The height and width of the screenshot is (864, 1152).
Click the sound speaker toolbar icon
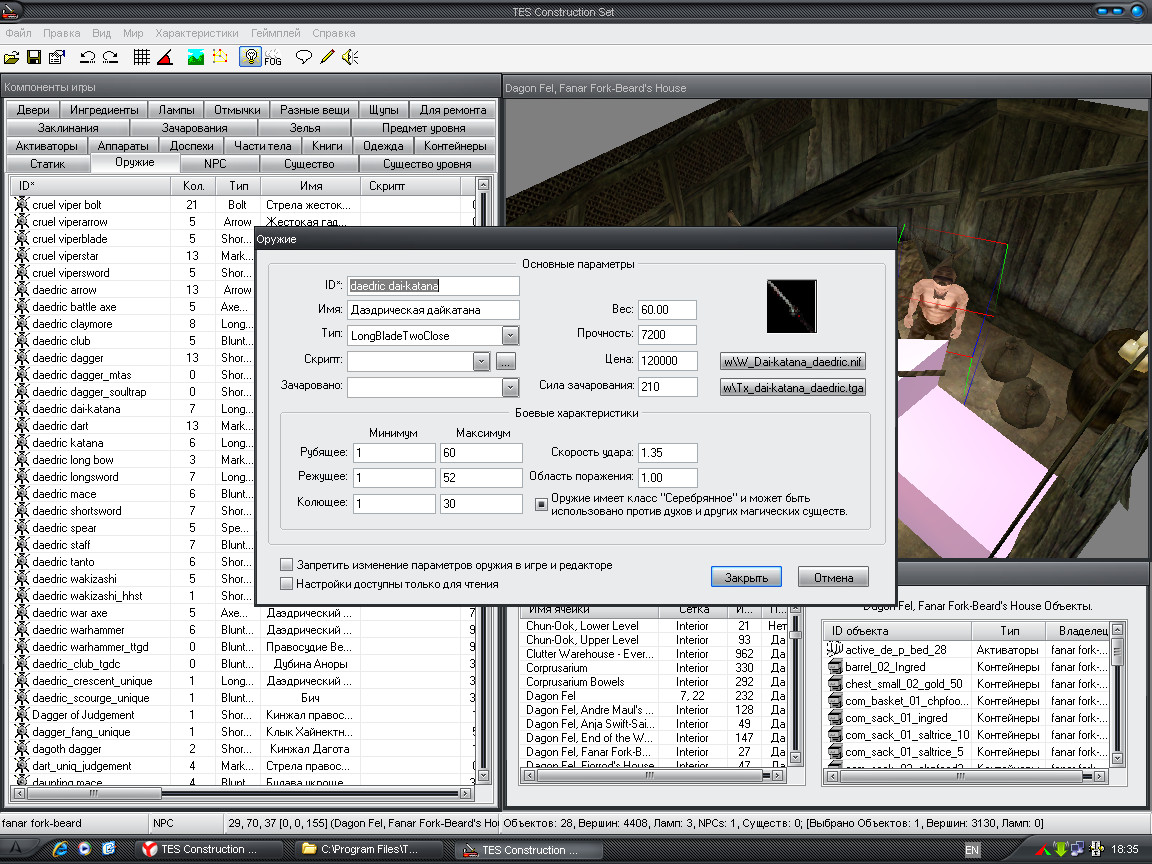coord(349,57)
